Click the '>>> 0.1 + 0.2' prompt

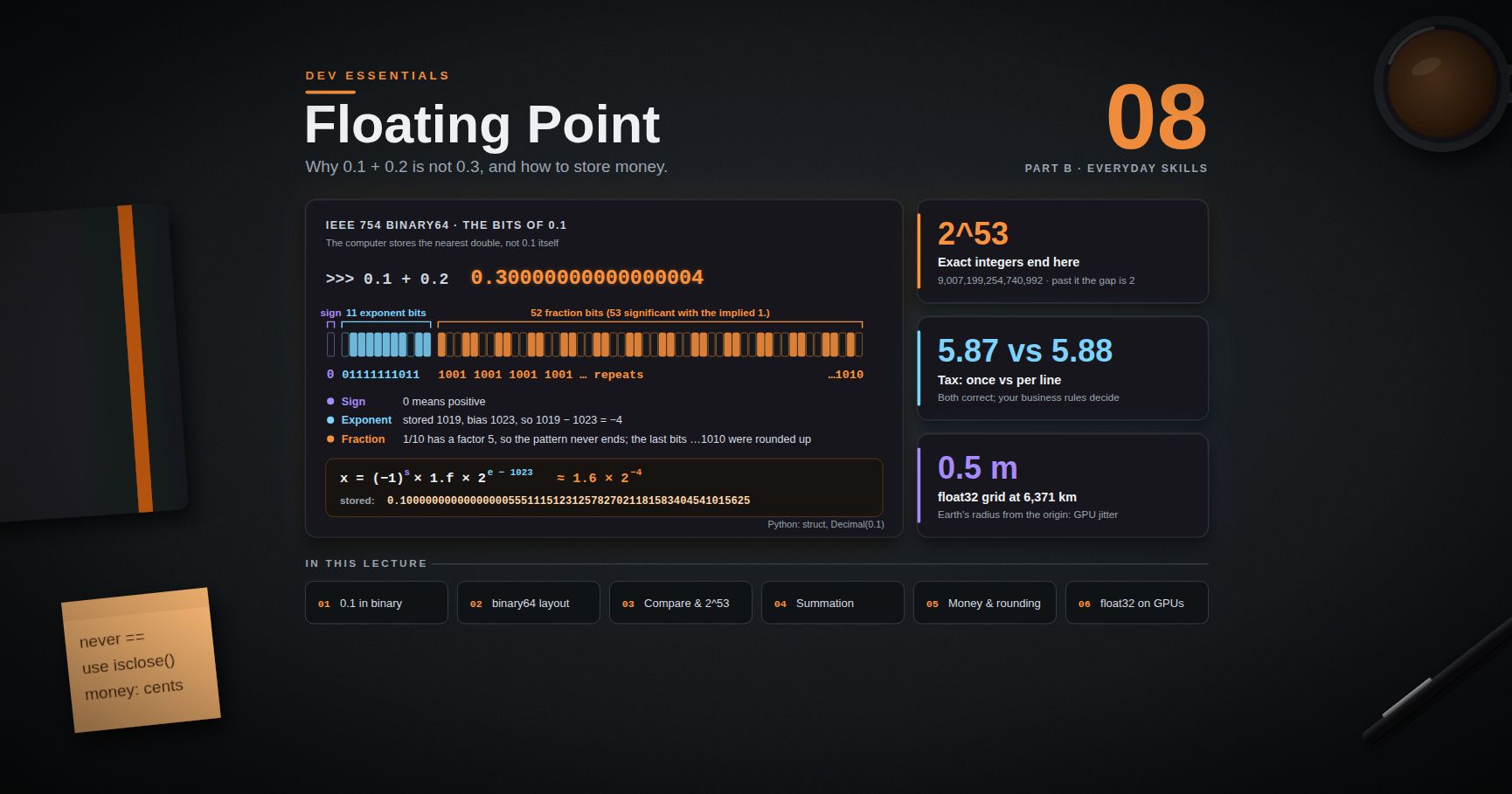387,279
